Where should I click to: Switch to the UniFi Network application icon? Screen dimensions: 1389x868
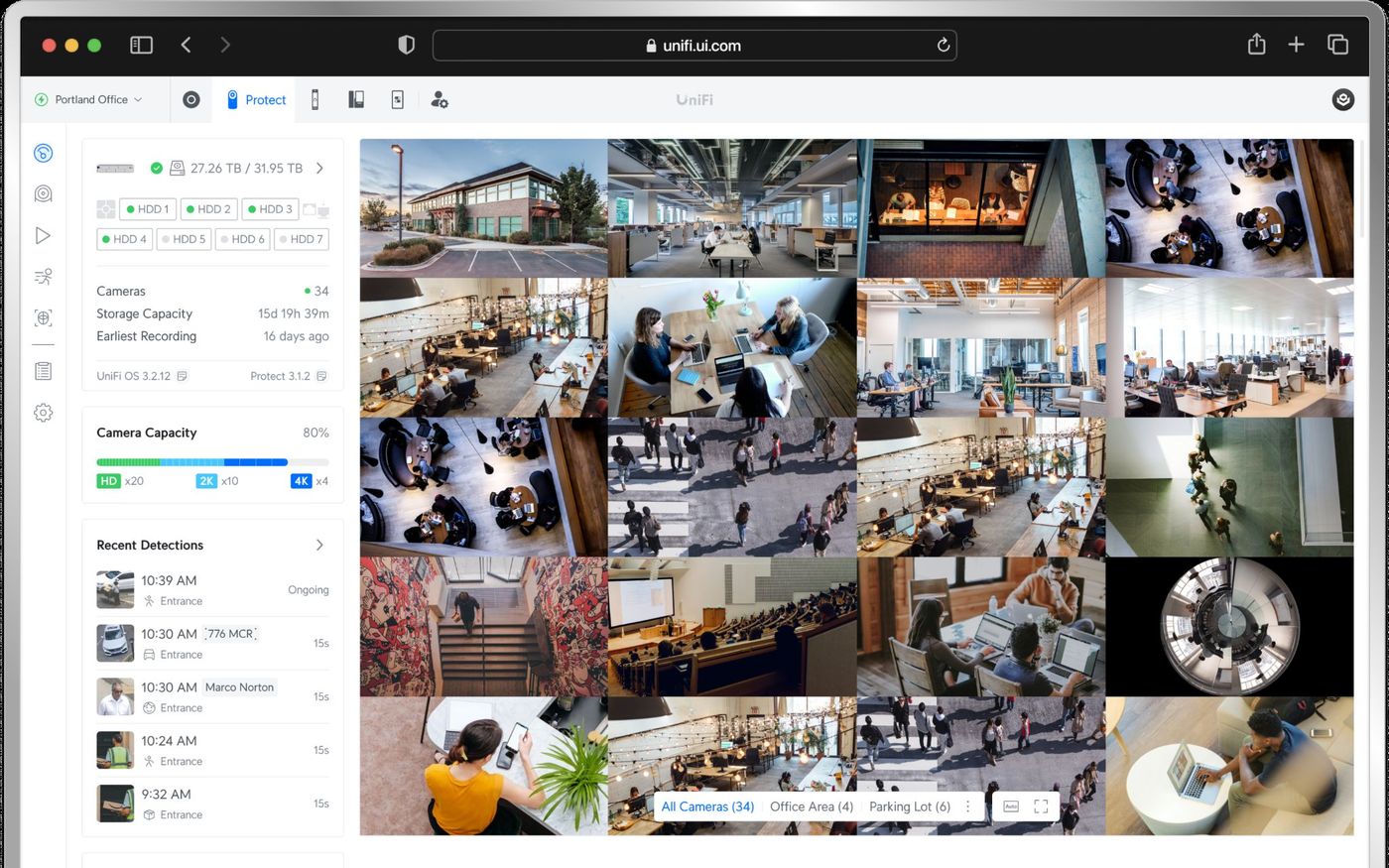[x=191, y=100]
